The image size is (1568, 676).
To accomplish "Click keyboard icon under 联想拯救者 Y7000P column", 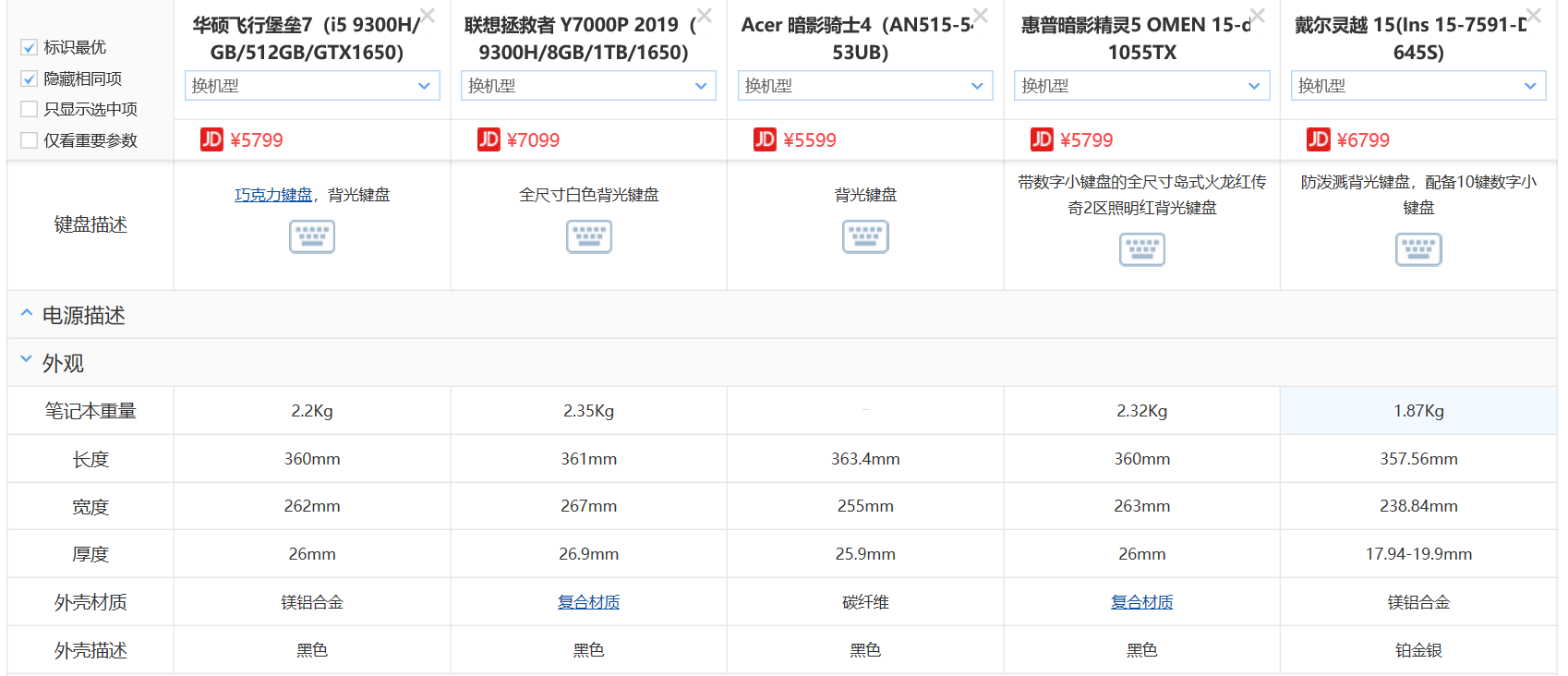I will click(589, 236).
